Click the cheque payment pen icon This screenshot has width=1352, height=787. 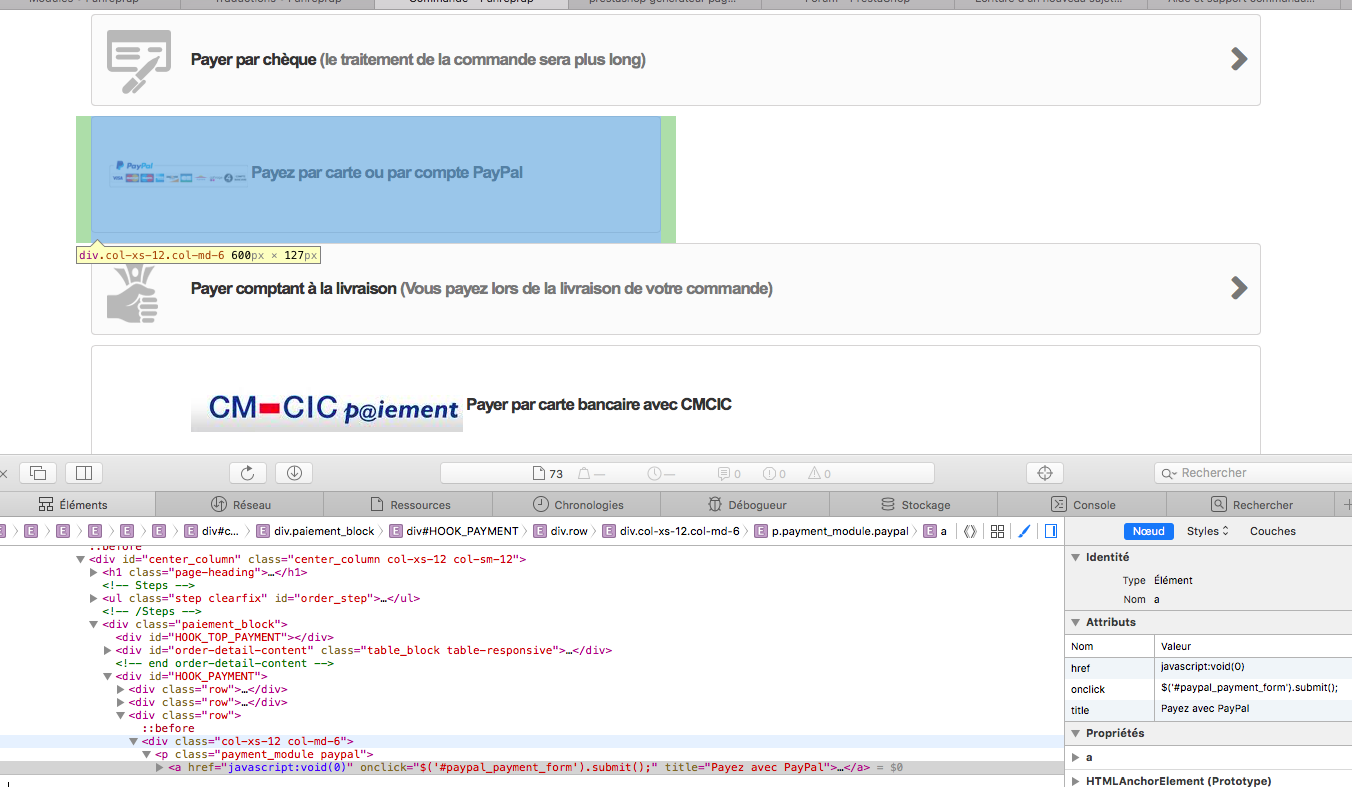pos(140,60)
